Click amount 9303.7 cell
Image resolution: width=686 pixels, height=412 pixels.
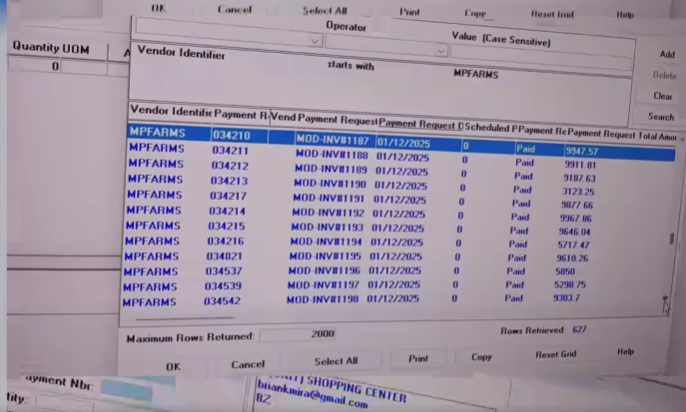[x=566, y=298]
